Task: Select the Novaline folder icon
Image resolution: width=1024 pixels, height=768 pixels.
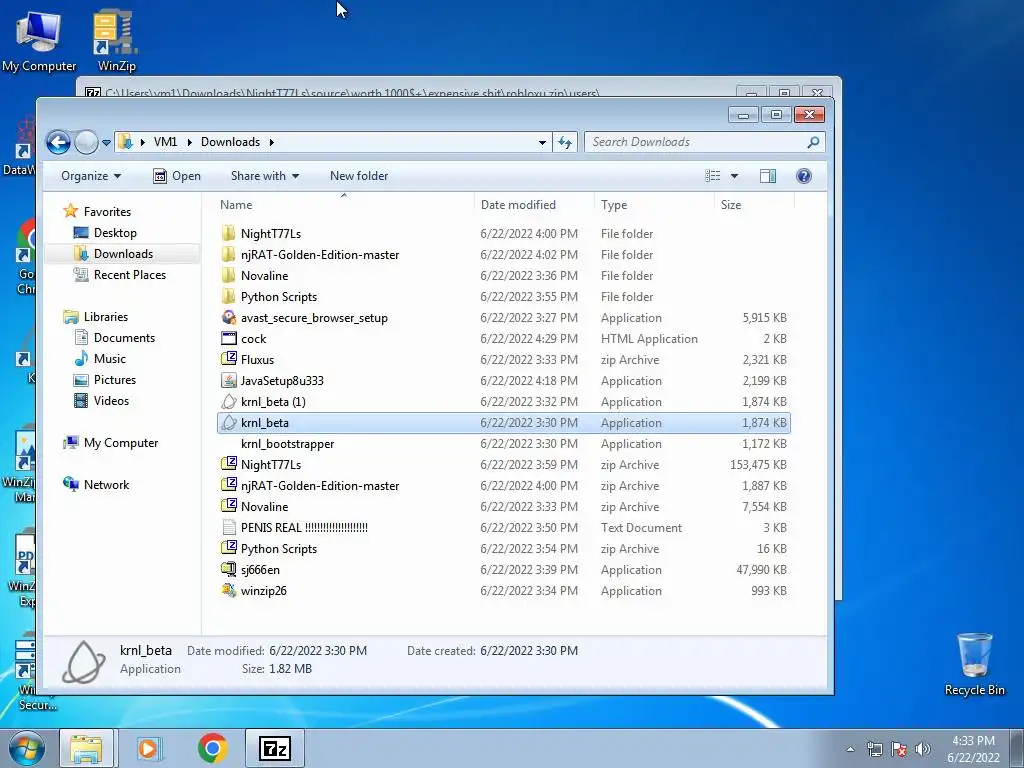Action: pos(229,276)
